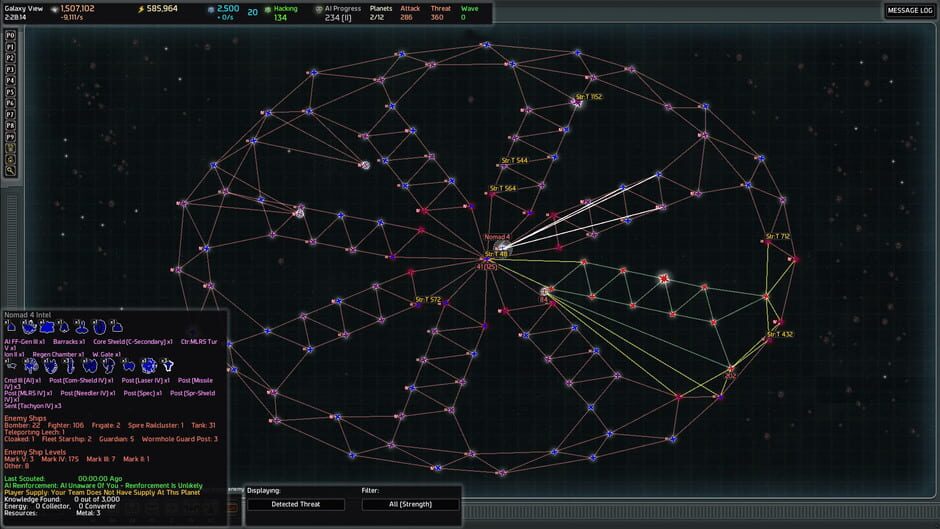Select the P5 control group button
Screen dimensions: 940x529
click(x=10, y=92)
